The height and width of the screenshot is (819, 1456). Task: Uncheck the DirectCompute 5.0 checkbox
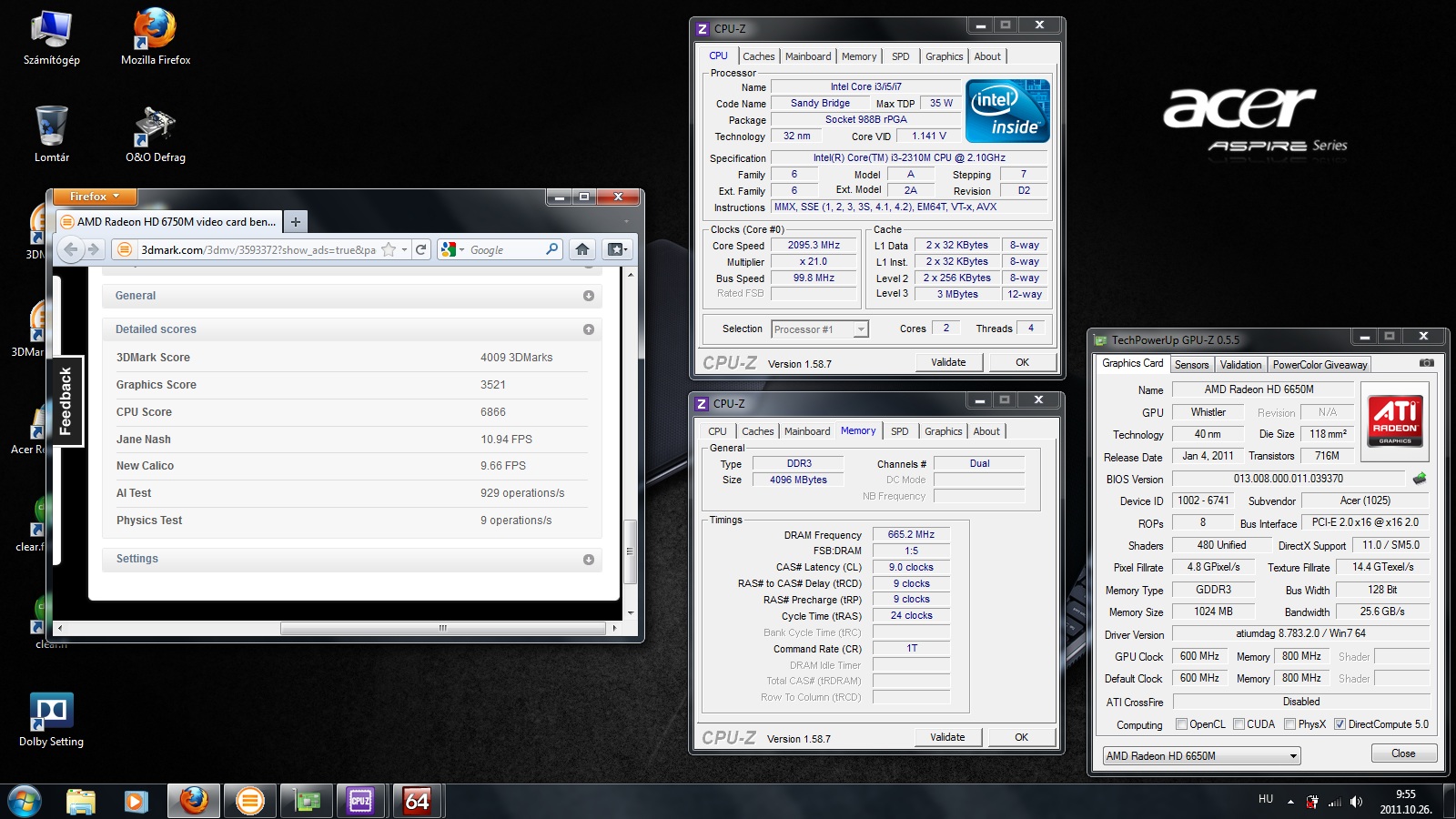[1340, 724]
